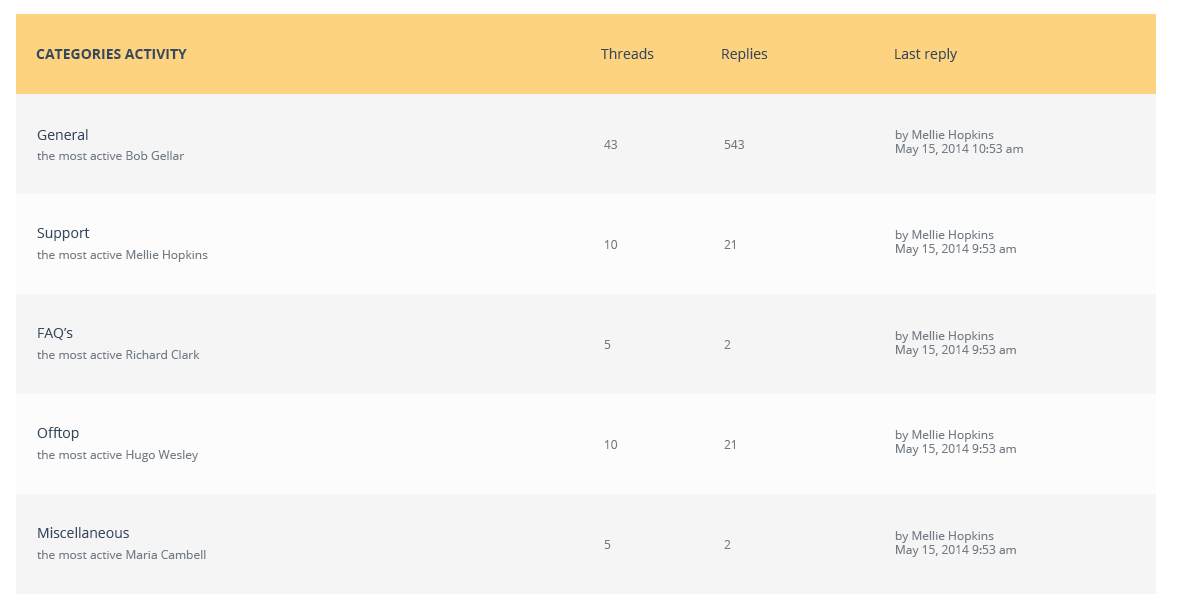
Task: Open the General category
Action: click(62, 135)
